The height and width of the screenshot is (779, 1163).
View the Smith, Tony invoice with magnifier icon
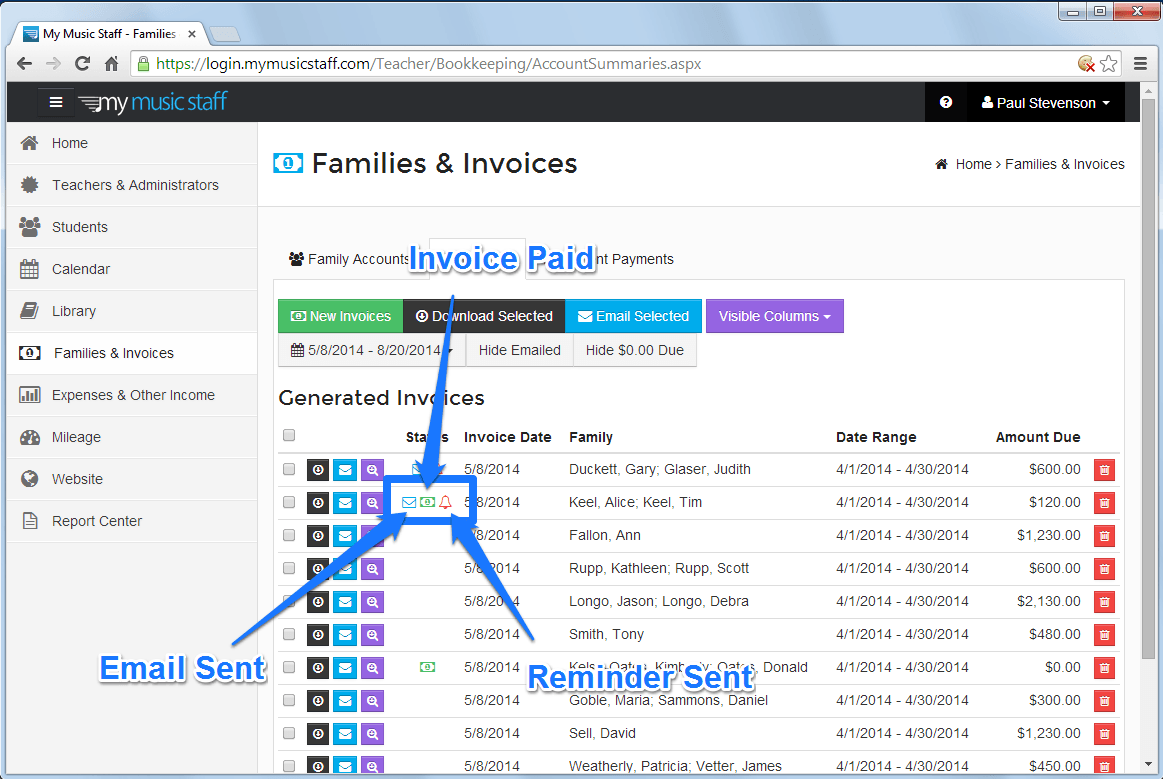372,635
